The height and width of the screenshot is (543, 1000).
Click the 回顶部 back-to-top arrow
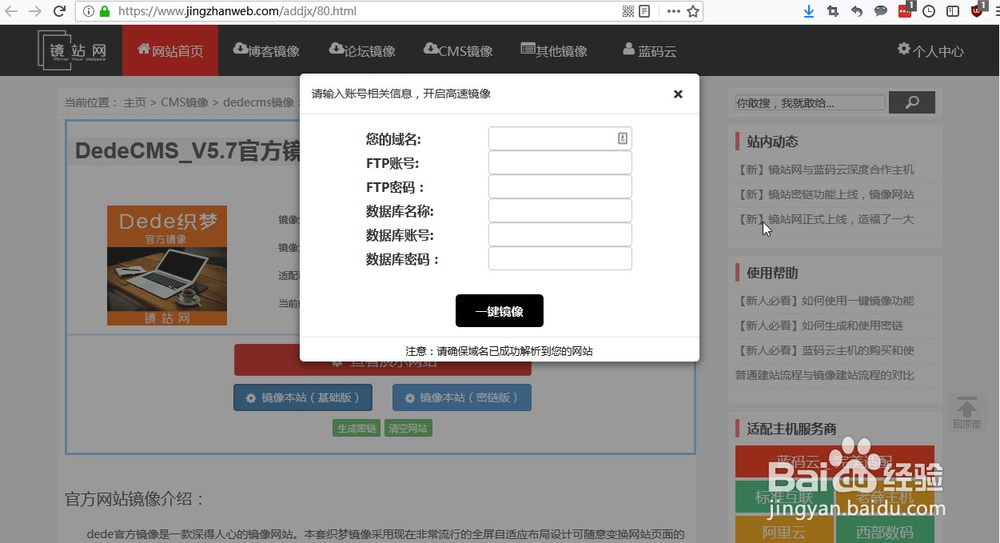coord(967,412)
